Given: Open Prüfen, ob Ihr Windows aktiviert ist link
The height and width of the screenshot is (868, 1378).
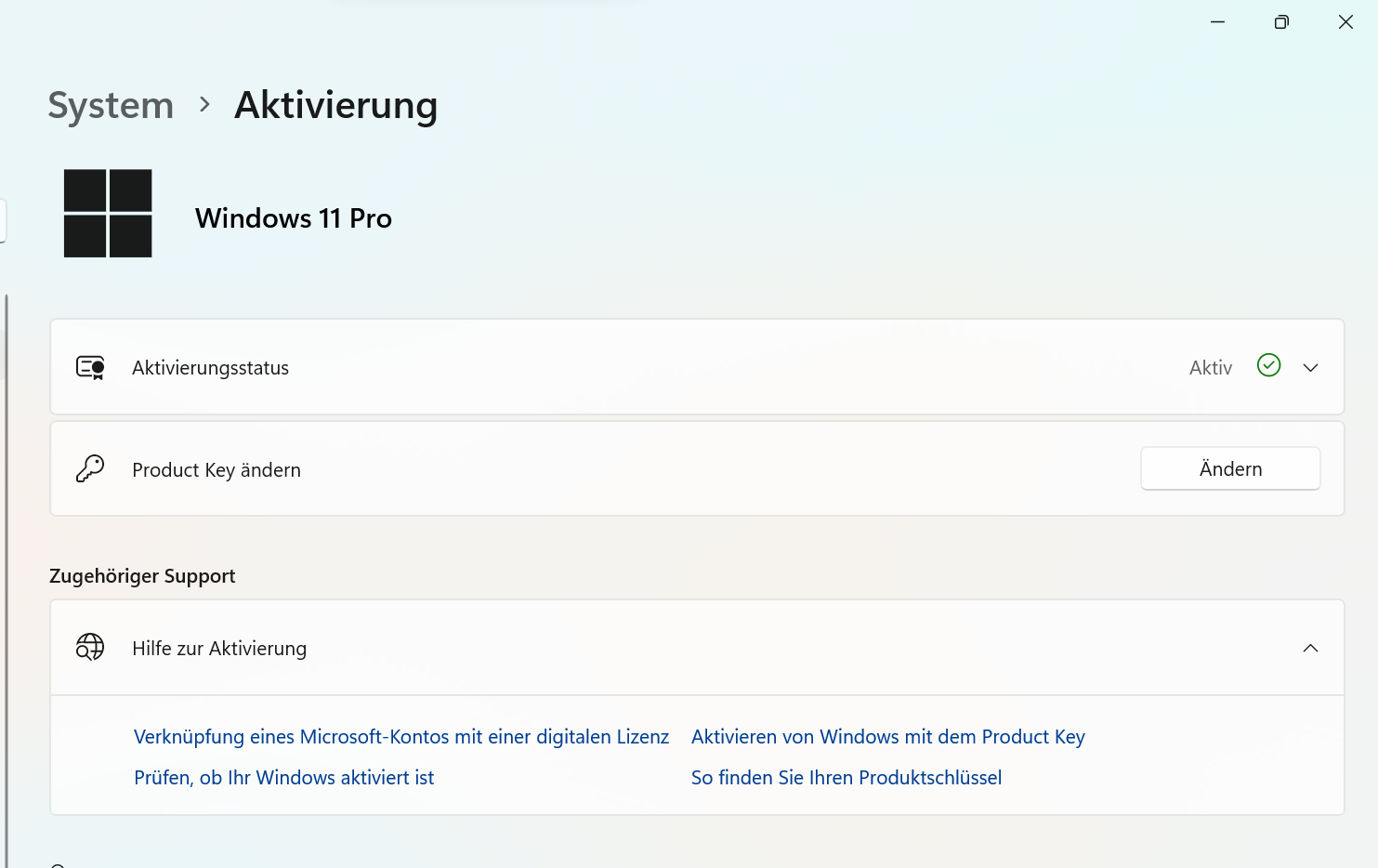Looking at the screenshot, I should point(284,778).
